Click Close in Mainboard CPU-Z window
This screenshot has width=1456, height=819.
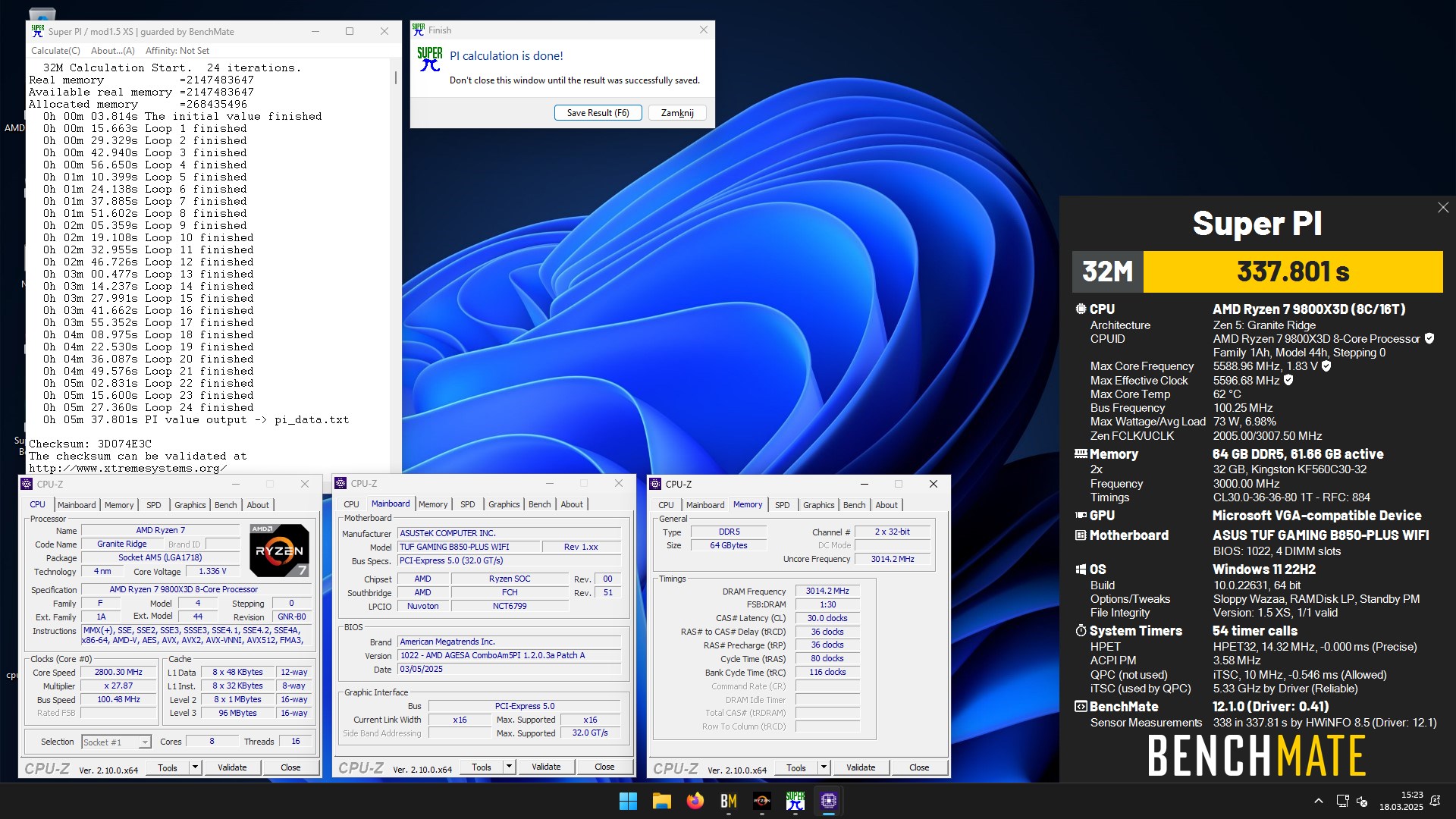604,767
